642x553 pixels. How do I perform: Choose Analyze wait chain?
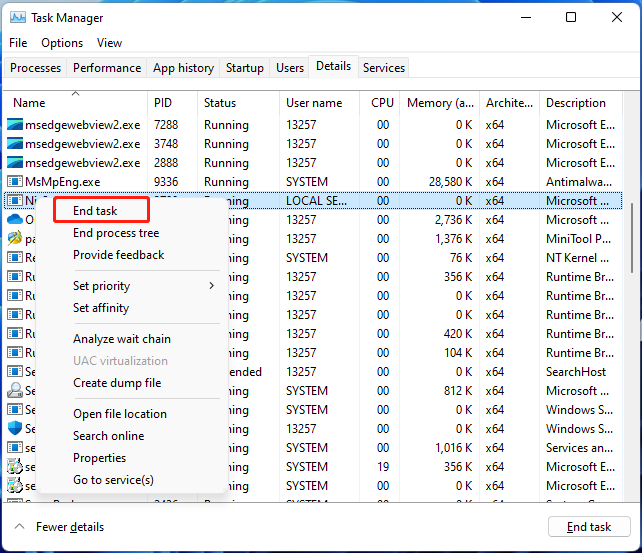122,339
